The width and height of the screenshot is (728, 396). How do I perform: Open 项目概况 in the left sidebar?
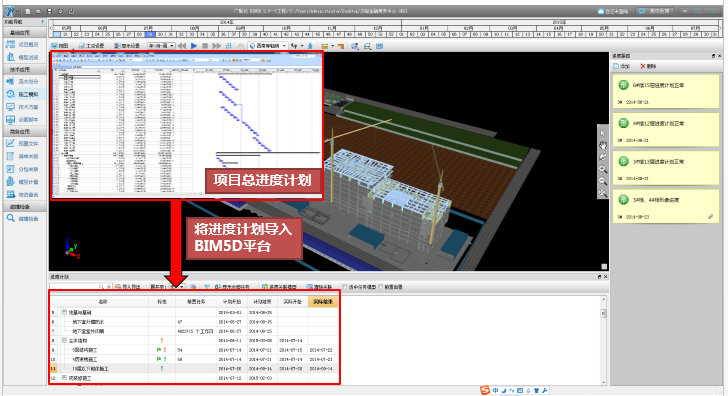pyautogui.click(x=23, y=45)
